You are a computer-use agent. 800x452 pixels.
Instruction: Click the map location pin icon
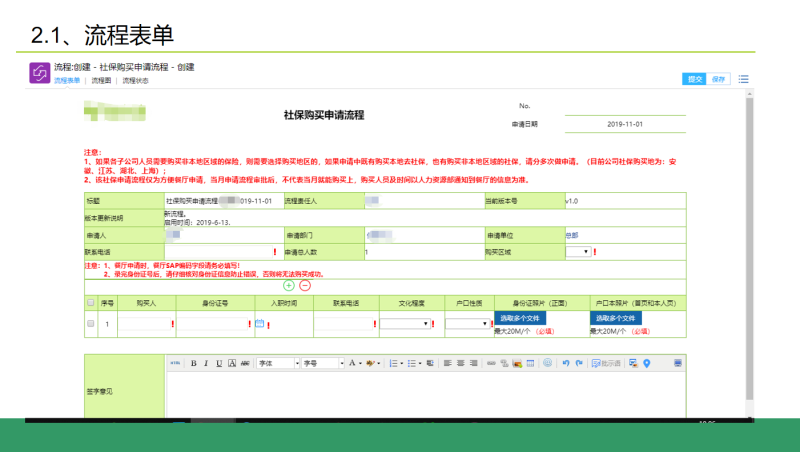pyautogui.click(x=647, y=363)
